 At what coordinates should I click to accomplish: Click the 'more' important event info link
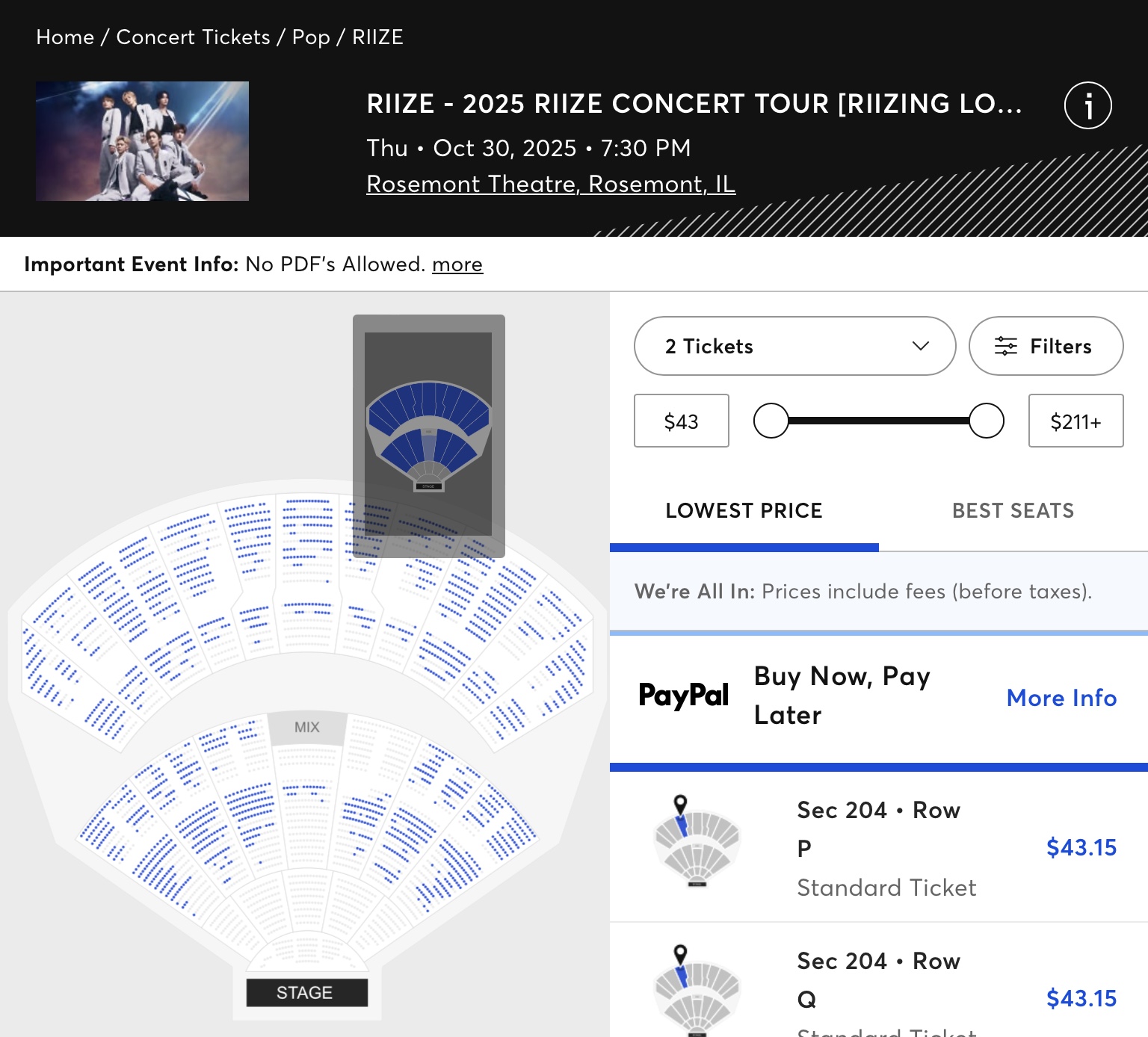pos(457,264)
